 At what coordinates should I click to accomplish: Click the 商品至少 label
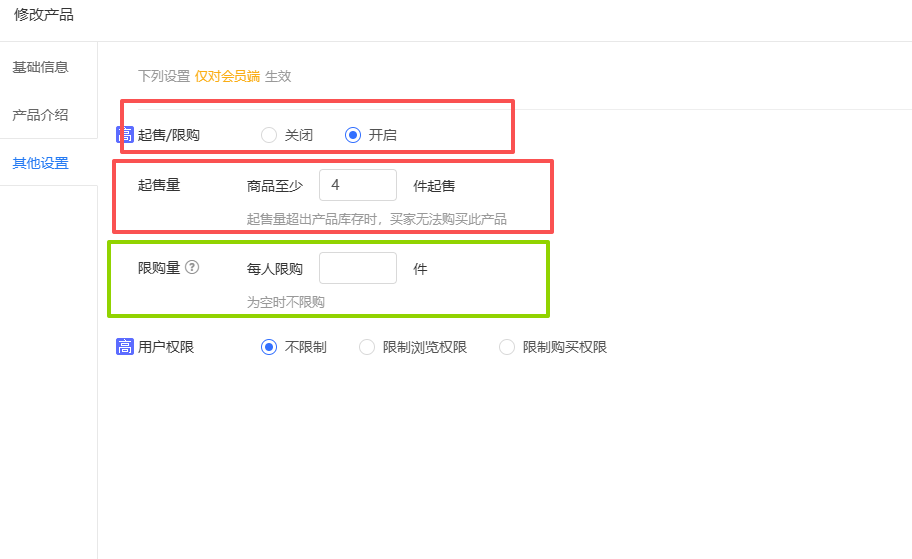(x=275, y=186)
